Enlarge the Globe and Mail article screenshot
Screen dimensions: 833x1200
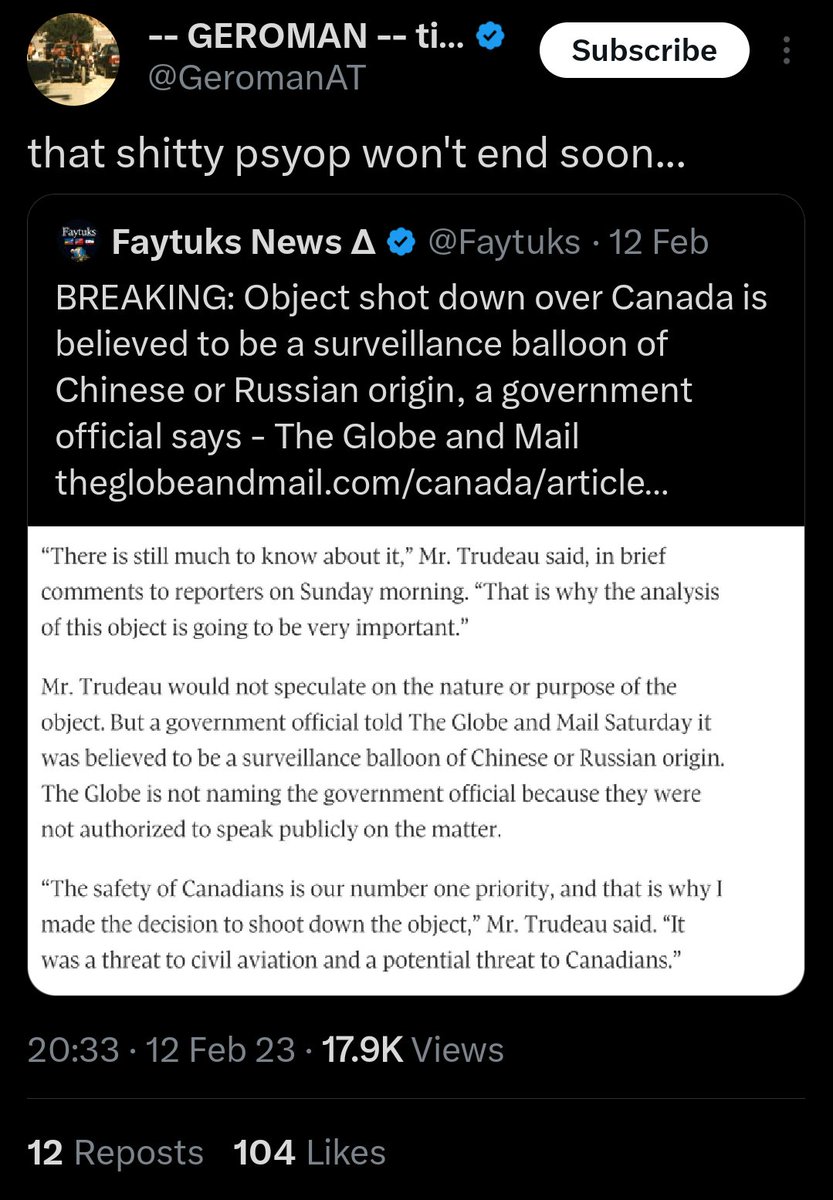pyautogui.click(x=415, y=760)
